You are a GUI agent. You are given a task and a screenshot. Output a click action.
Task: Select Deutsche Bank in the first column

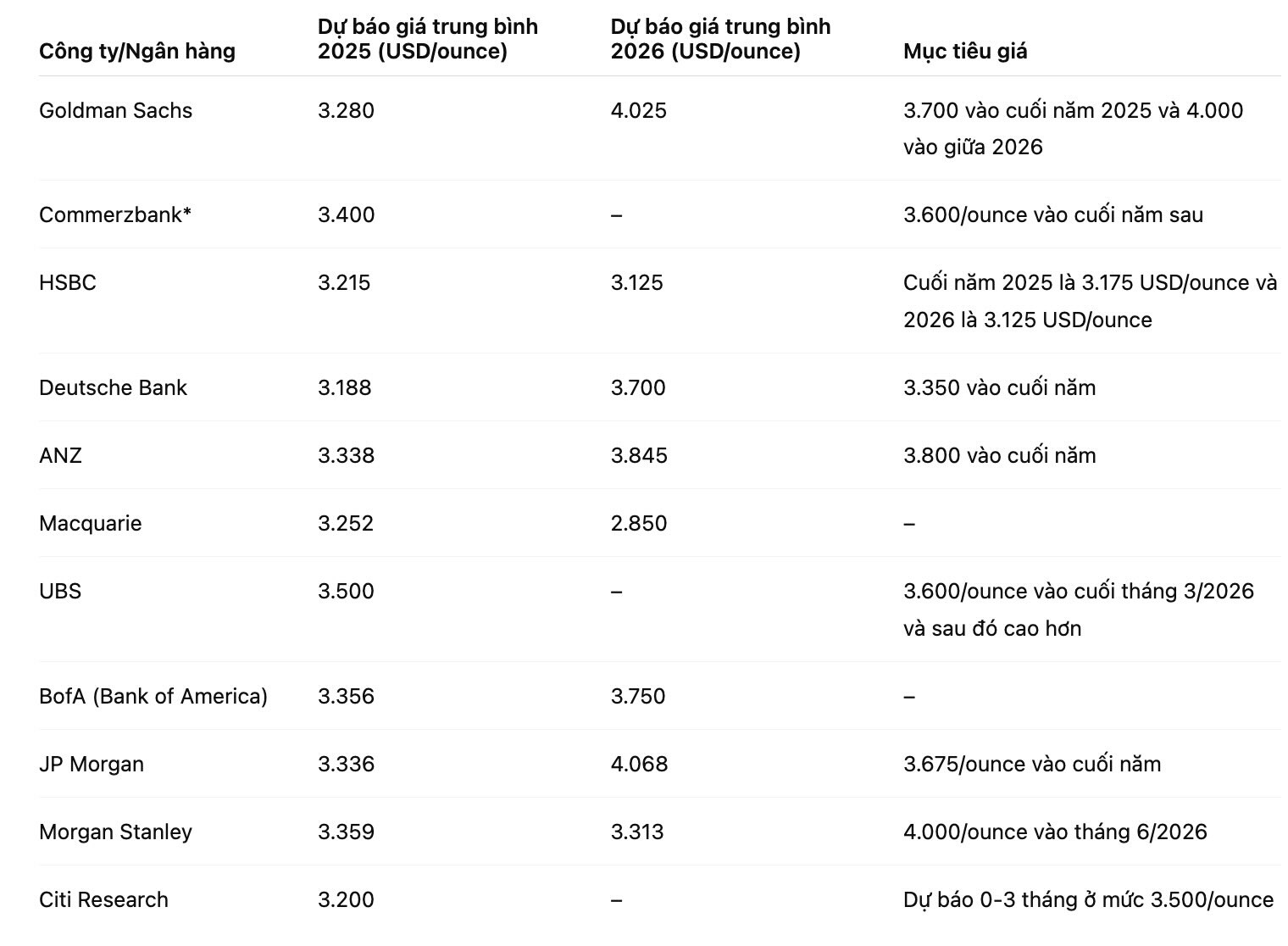(113, 387)
